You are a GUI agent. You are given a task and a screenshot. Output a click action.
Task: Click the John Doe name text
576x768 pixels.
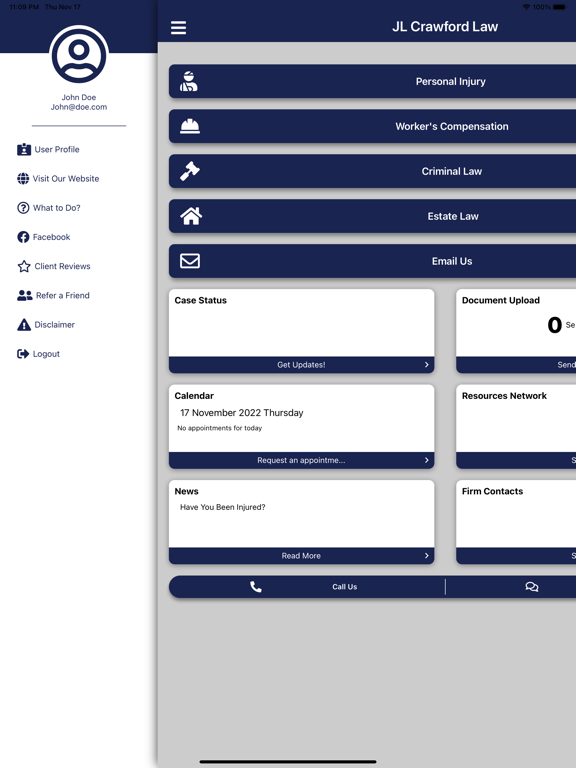tap(79, 97)
